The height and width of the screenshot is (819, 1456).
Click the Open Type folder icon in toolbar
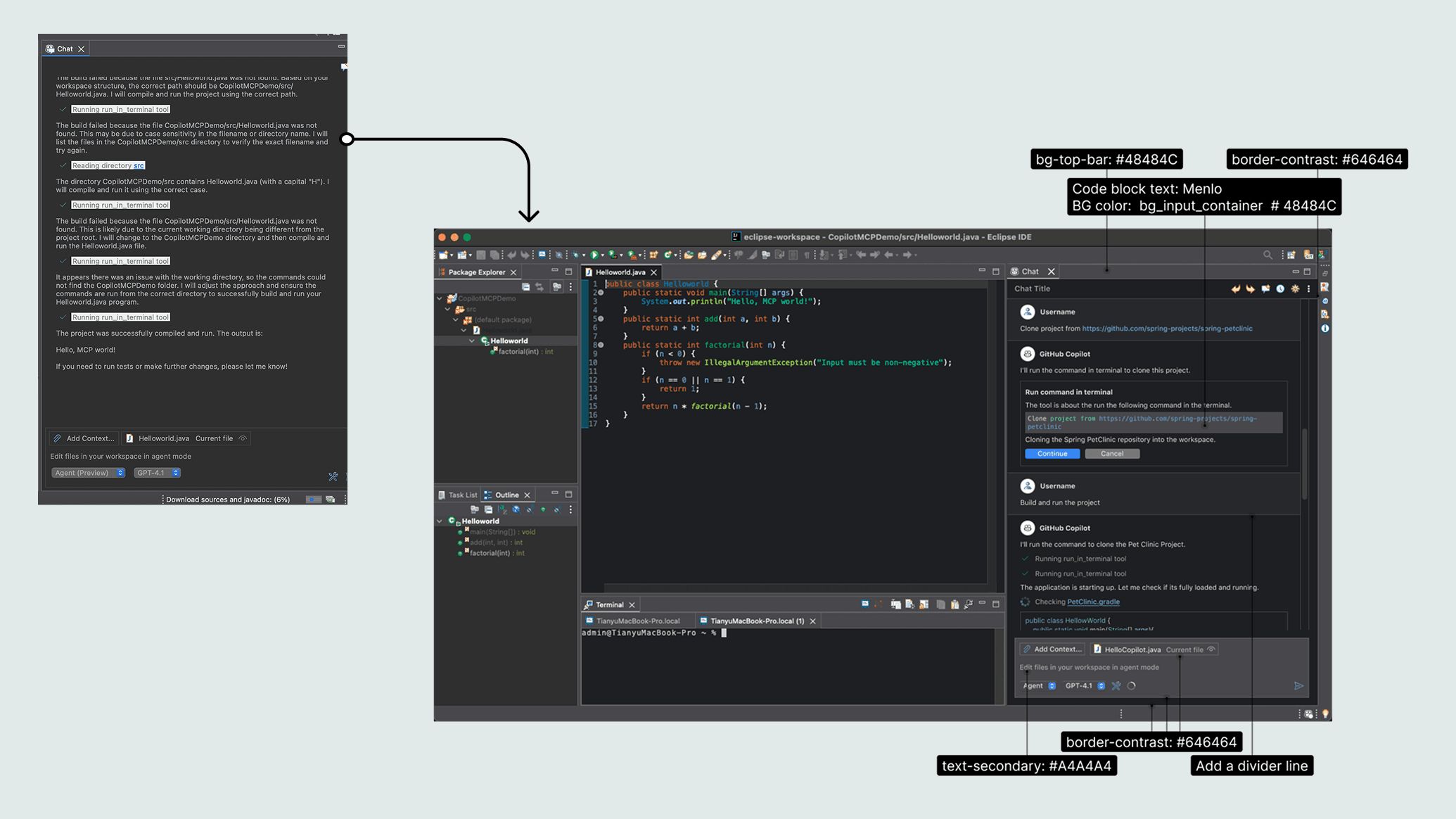click(689, 255)
